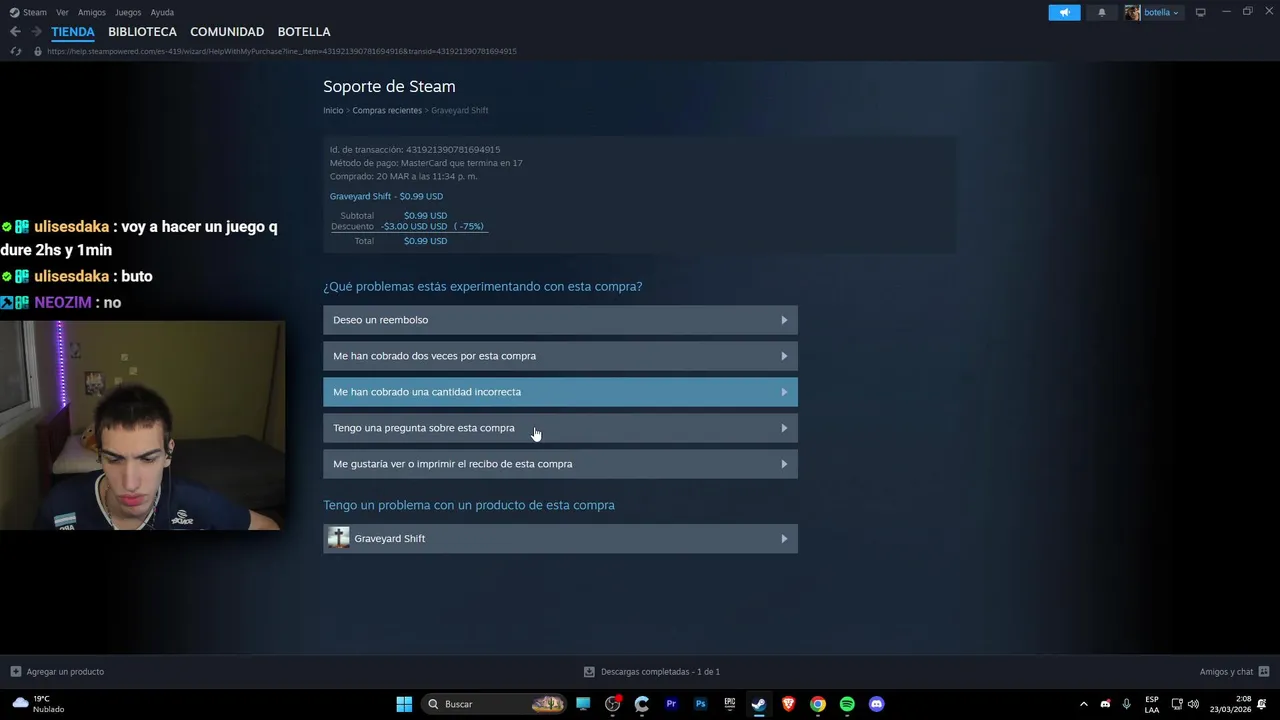Click the Graveyard Shift - $0.99 USD link
The height and width of the screenshot is (720, 1280).
tap(386, 196)
